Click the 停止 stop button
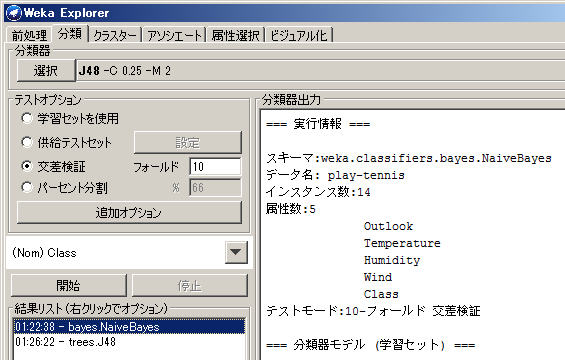 (x=190, y=285)
